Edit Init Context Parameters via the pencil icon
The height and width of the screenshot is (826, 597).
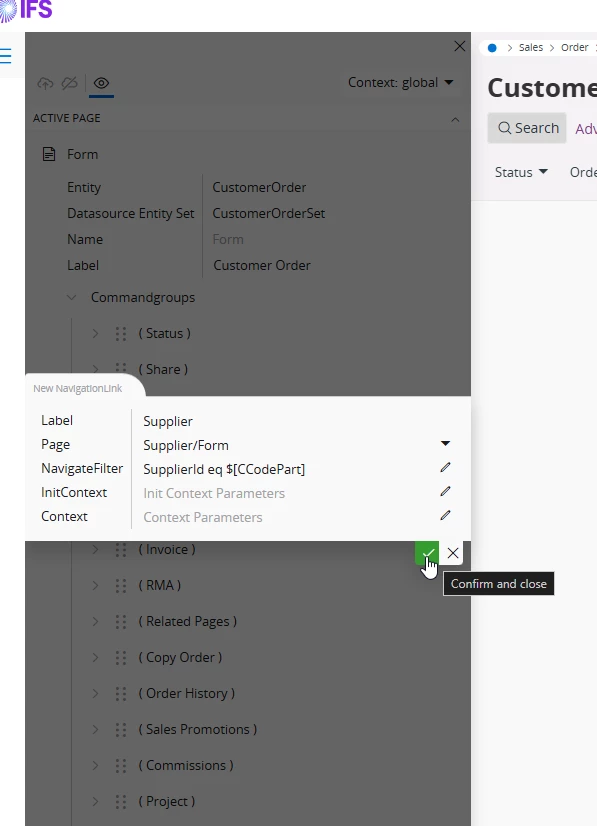445,491
